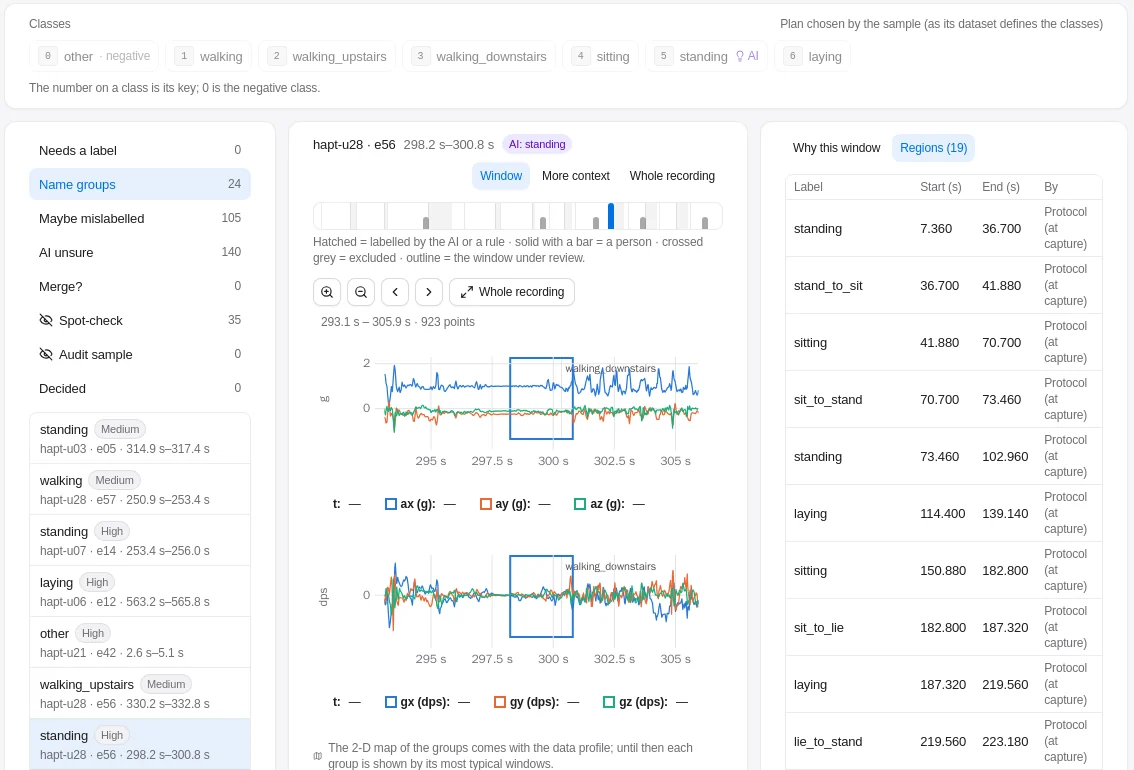Open the AI unsure queue
The width and height of the screenshot is (1134, 770).
coord(140,252)
